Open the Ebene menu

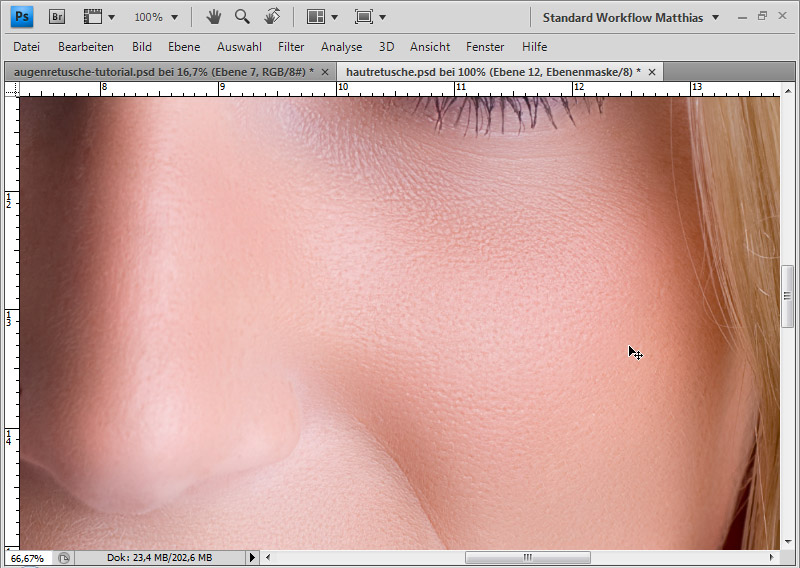click(x=184, y=47)
